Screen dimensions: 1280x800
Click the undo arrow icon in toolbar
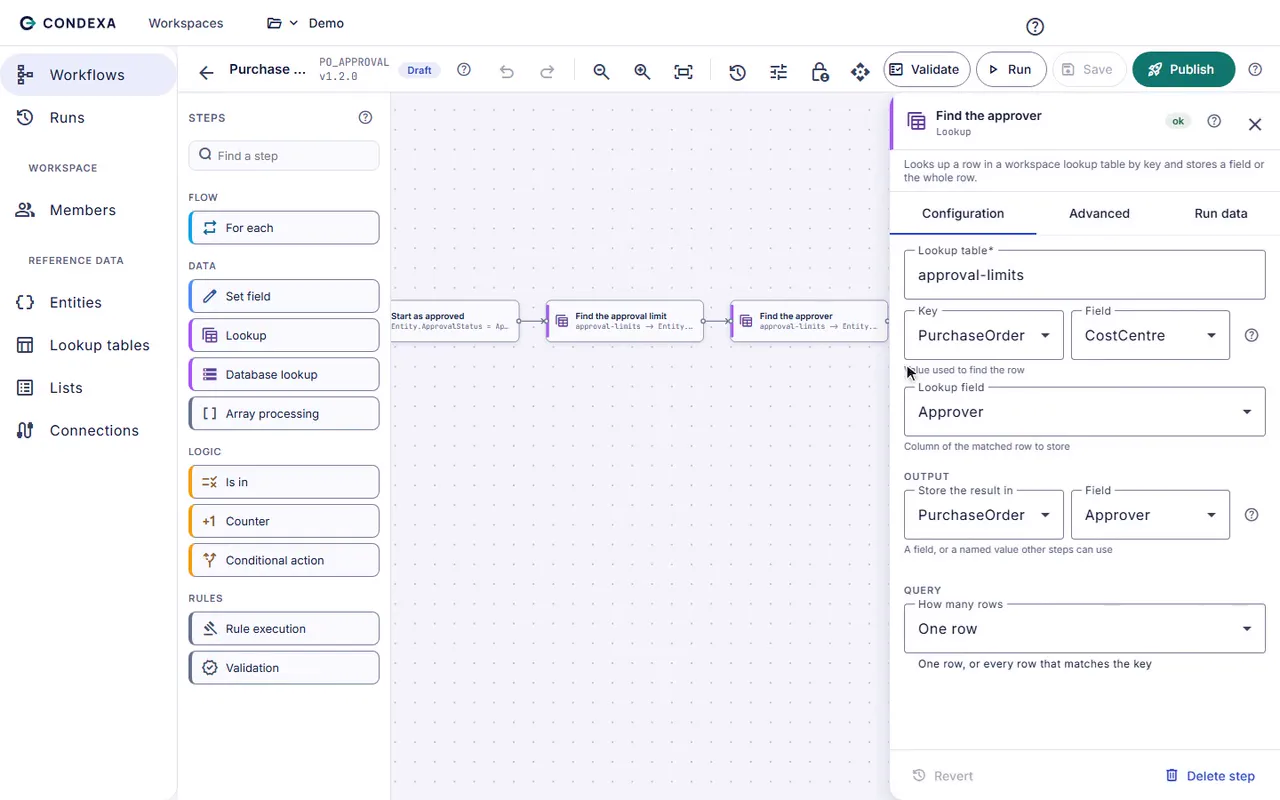coord(507,71)
